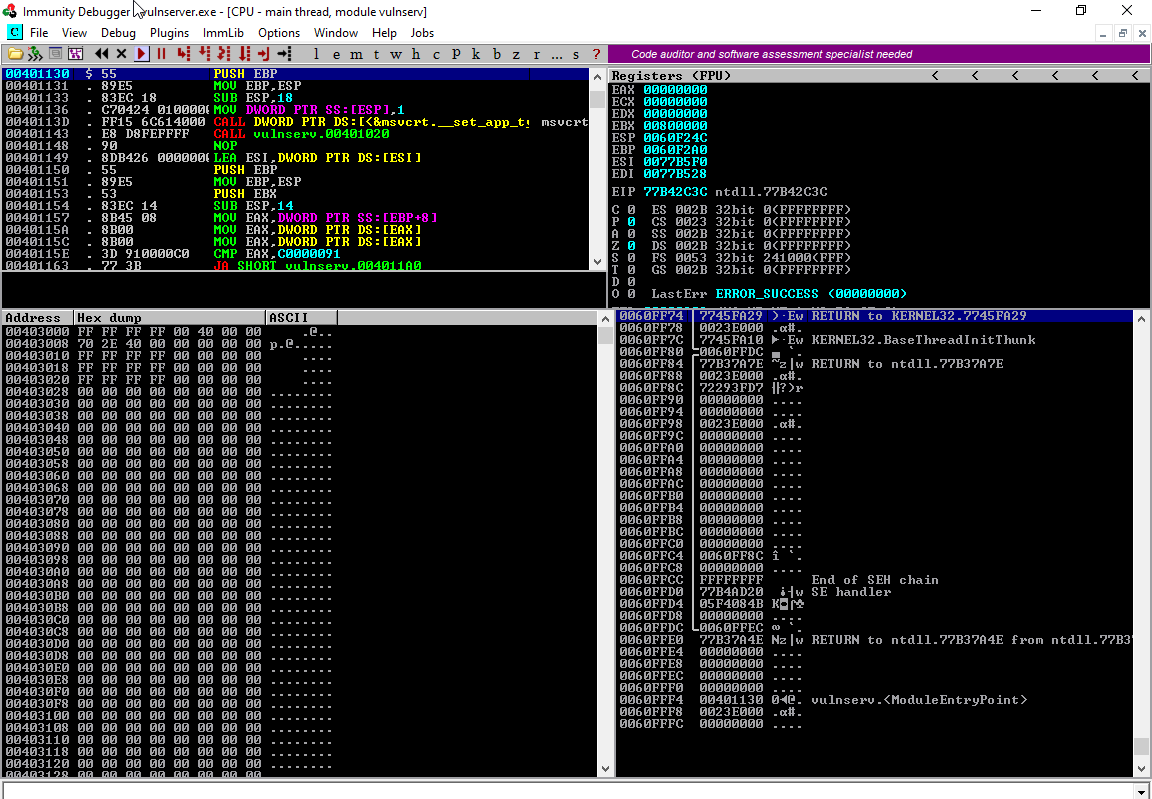Click the Hex dump column header

click(x=170, y=318)
